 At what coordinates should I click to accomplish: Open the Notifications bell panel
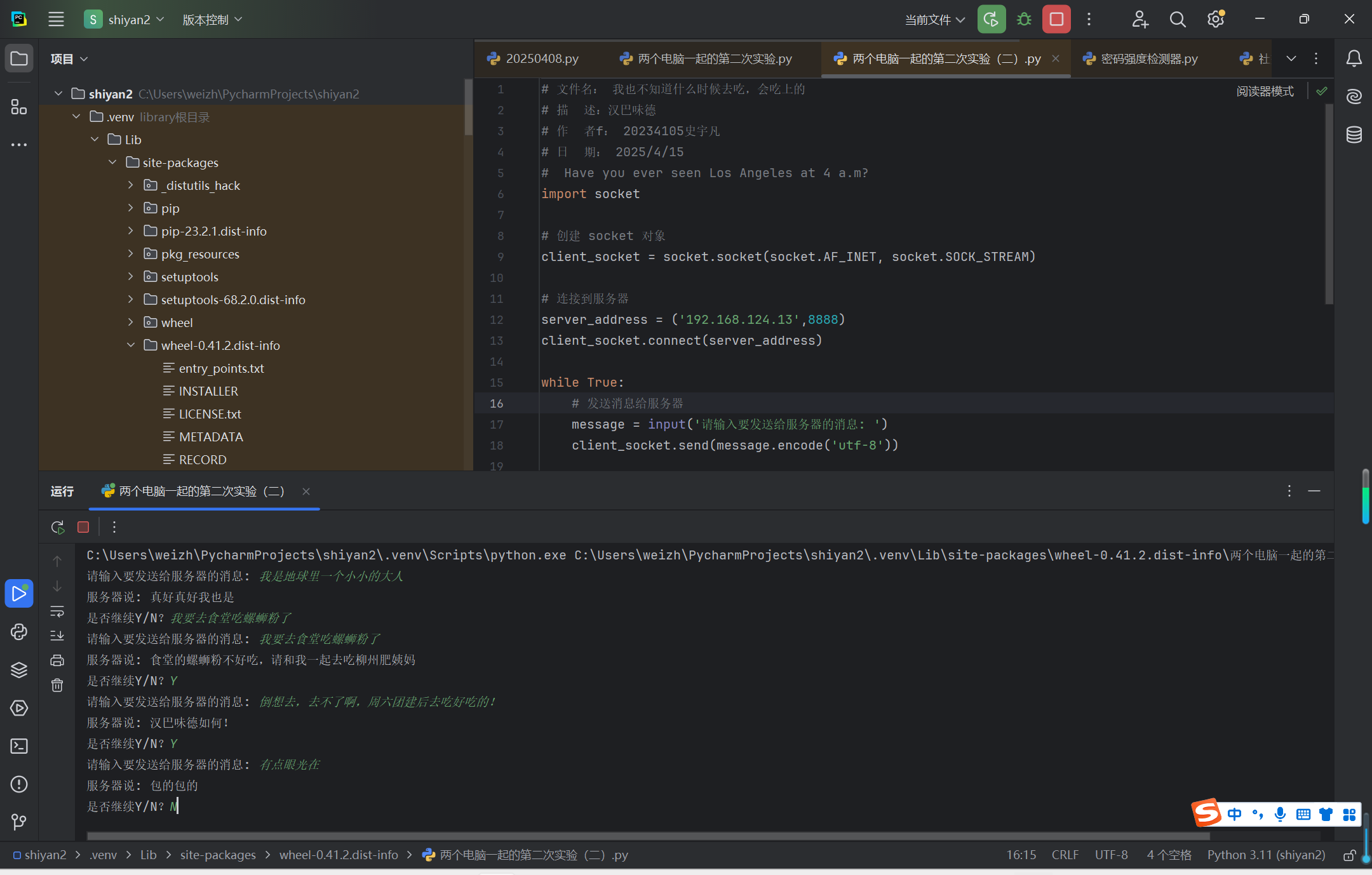(1354, 59)
